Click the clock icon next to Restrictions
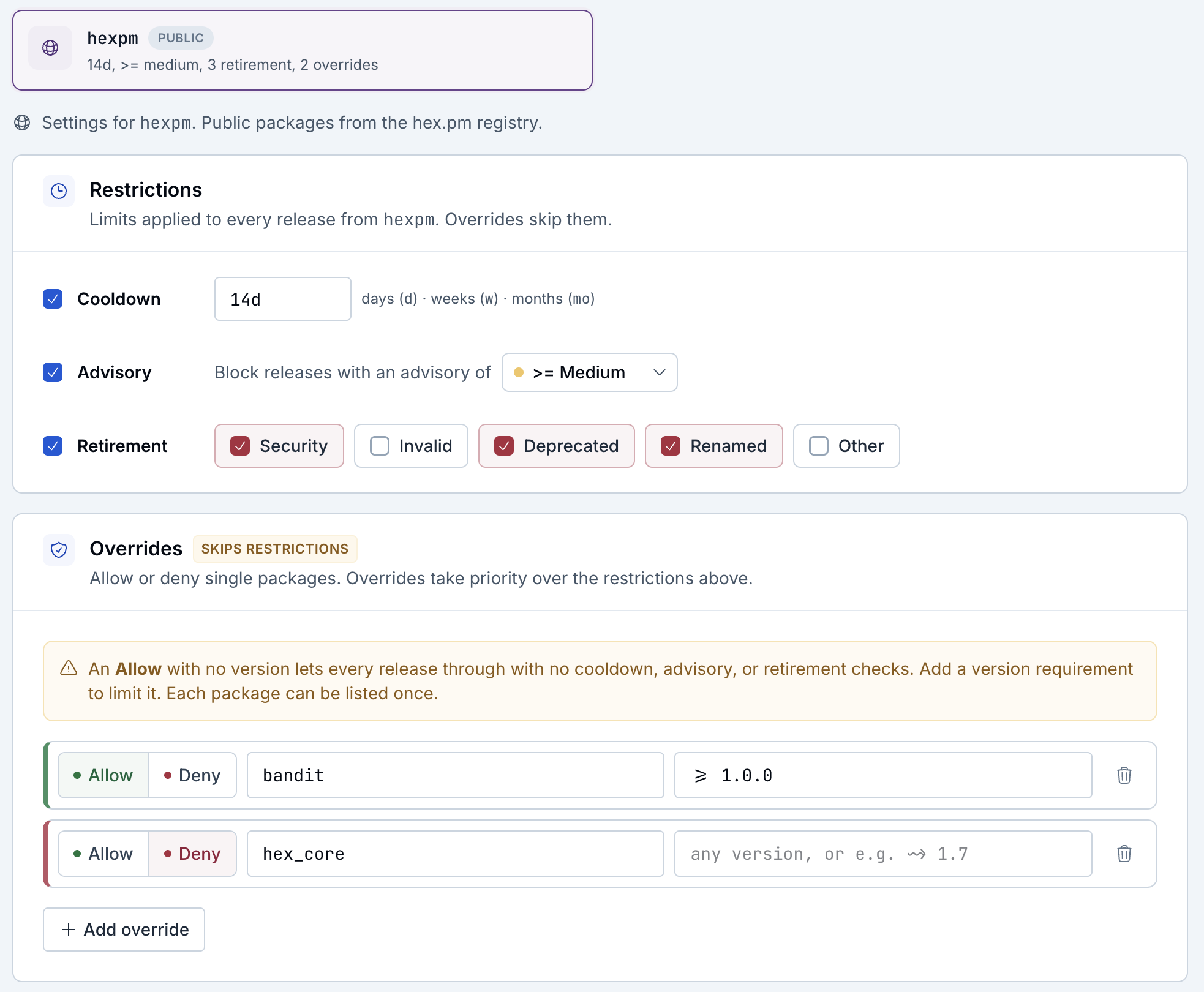This screenshot has width=1204, height=992. 59,191
